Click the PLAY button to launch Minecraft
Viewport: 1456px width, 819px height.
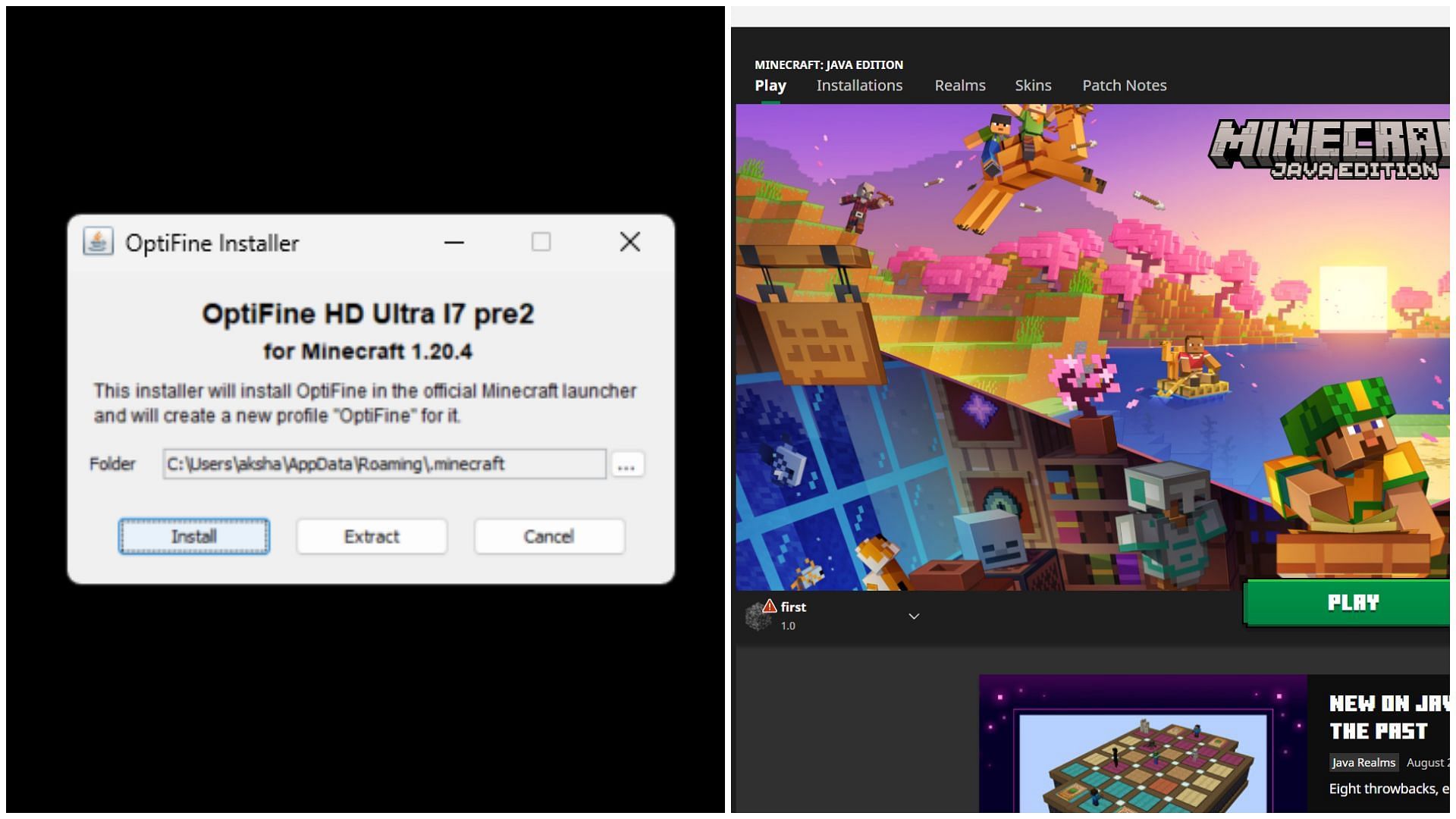[1351, 601]
